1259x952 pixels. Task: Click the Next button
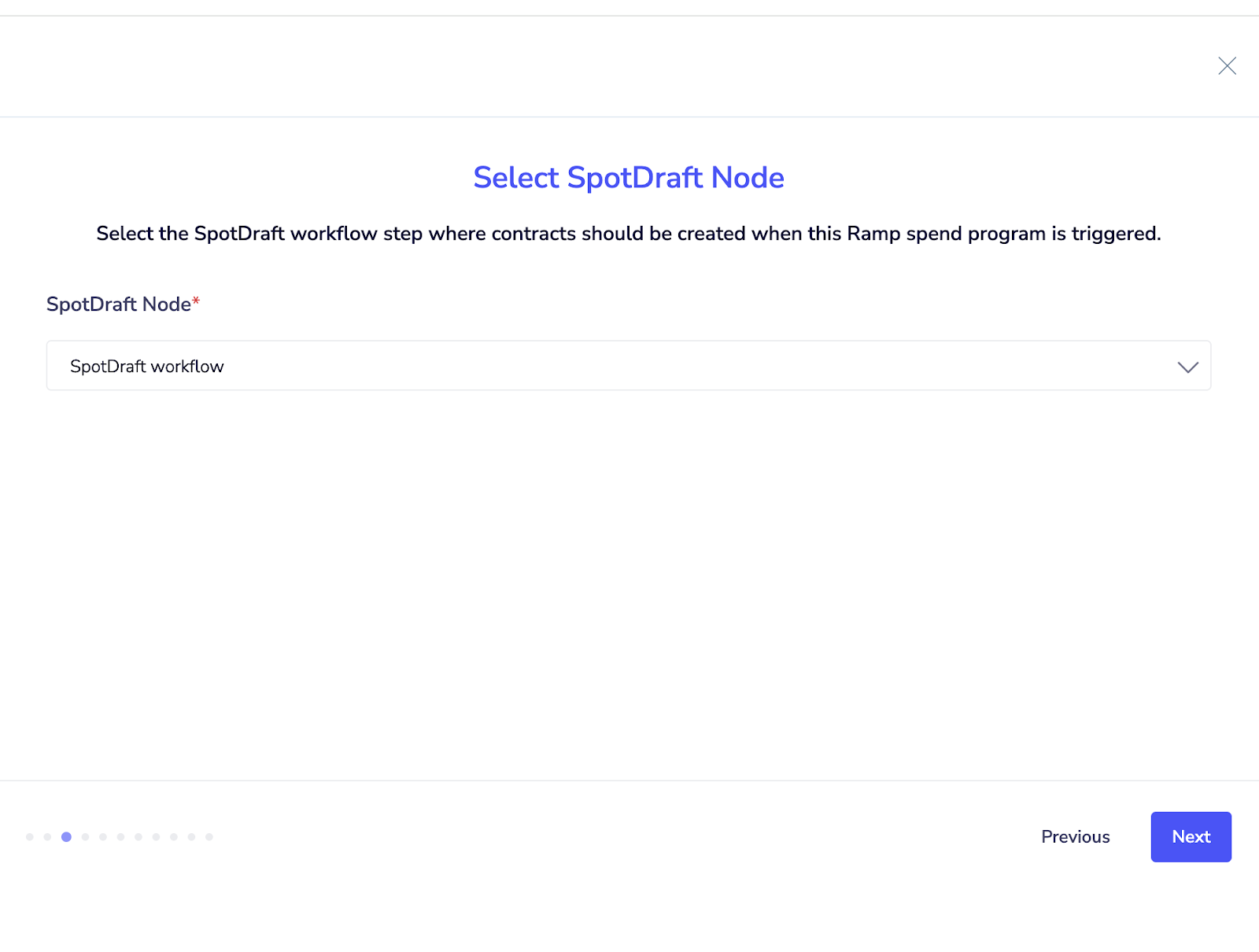(1191, 836)
